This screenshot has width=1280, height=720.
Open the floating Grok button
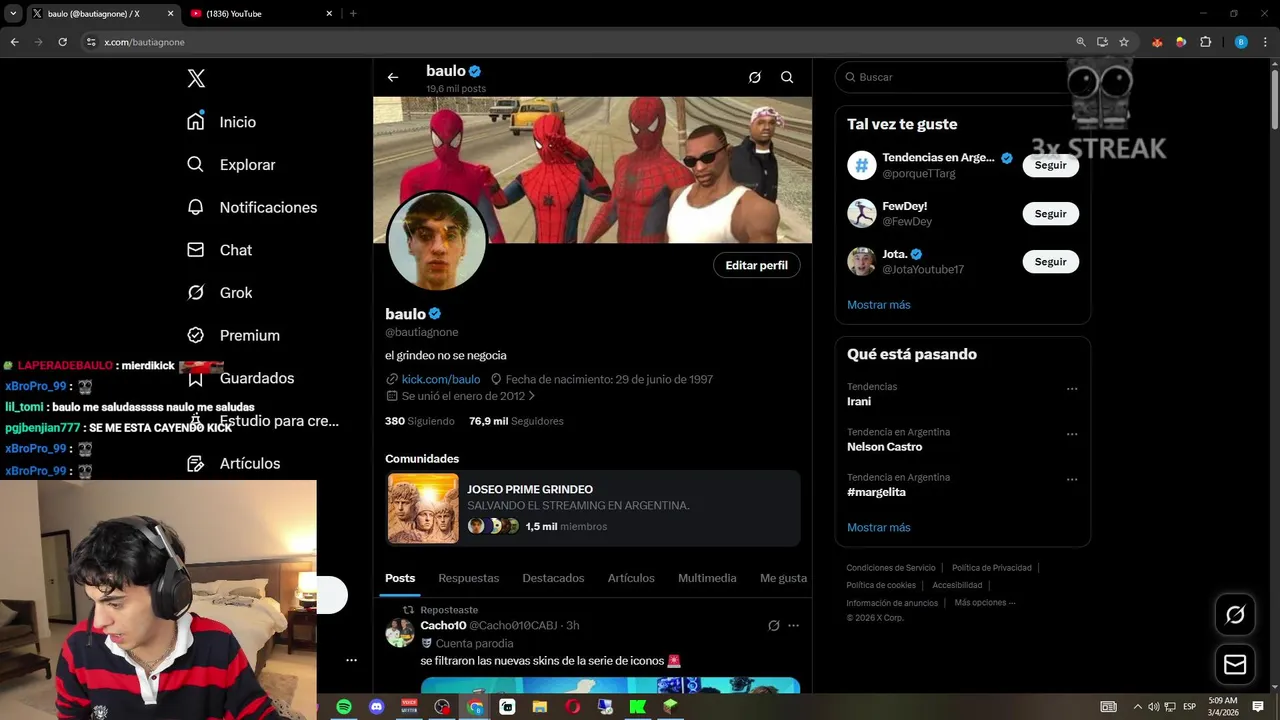pyautogui.click(x=1235, y=615)
